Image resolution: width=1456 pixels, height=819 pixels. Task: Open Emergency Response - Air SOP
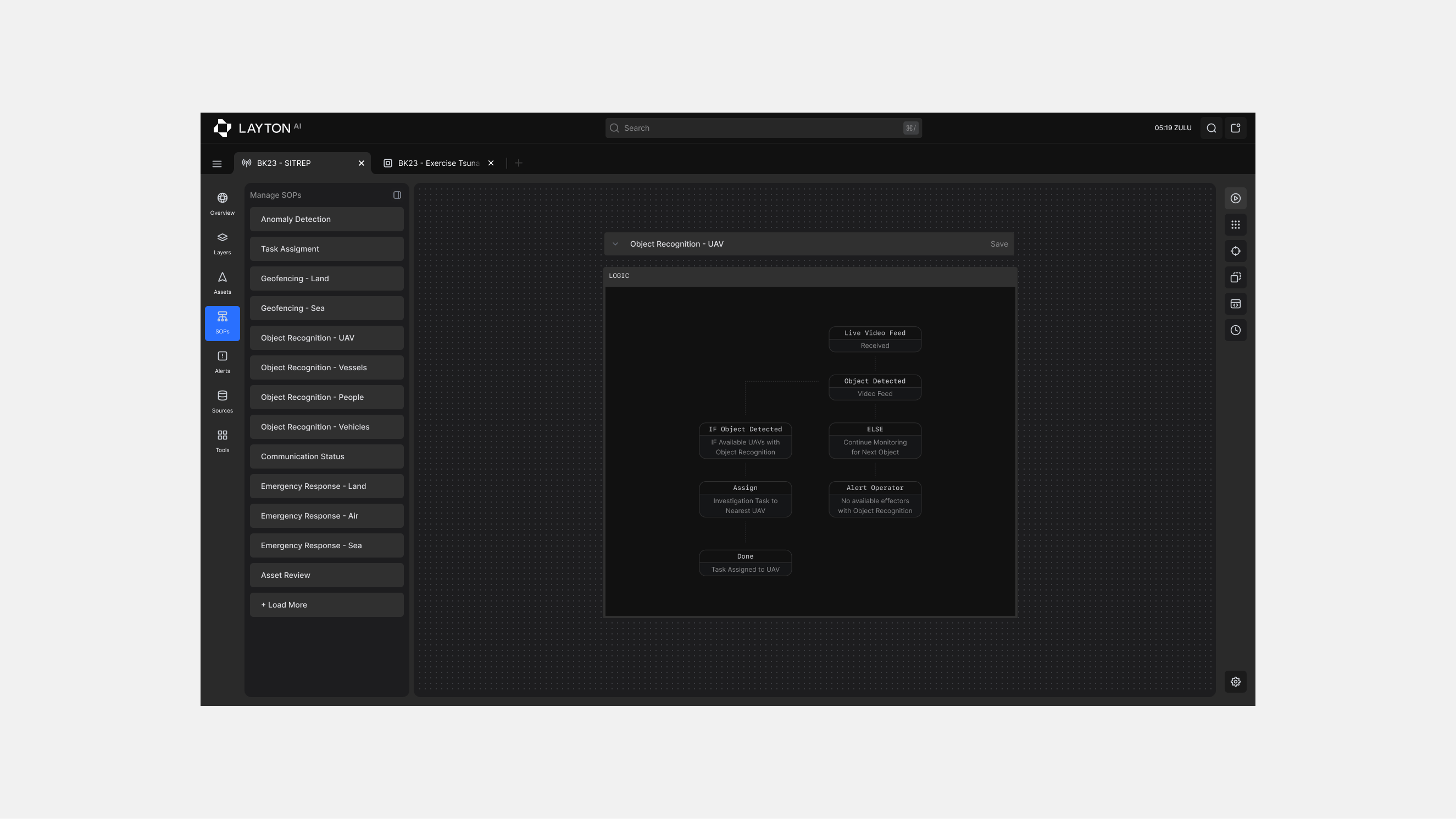click(x=327, y=516)
